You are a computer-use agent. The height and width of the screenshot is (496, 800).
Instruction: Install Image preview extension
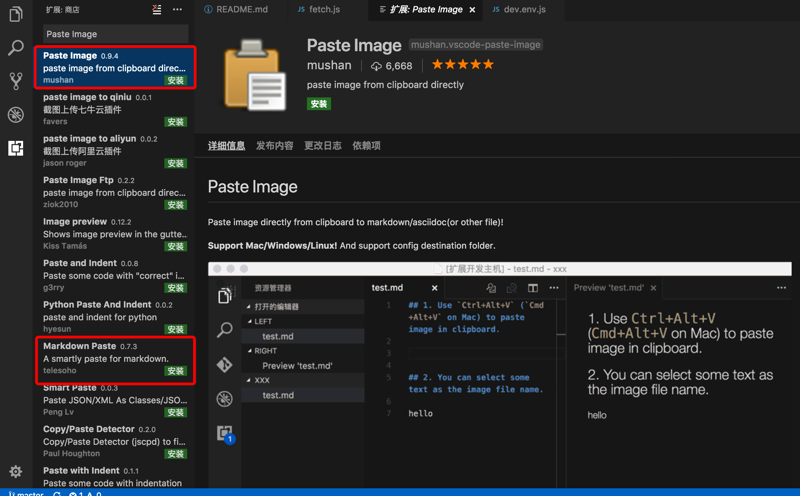coord(176,246)
